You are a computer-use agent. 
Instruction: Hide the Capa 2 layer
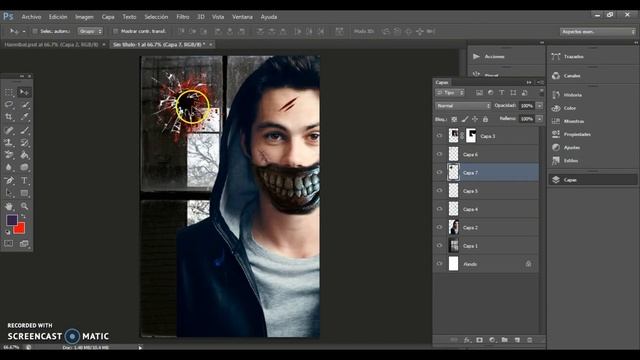click(440, 227)
